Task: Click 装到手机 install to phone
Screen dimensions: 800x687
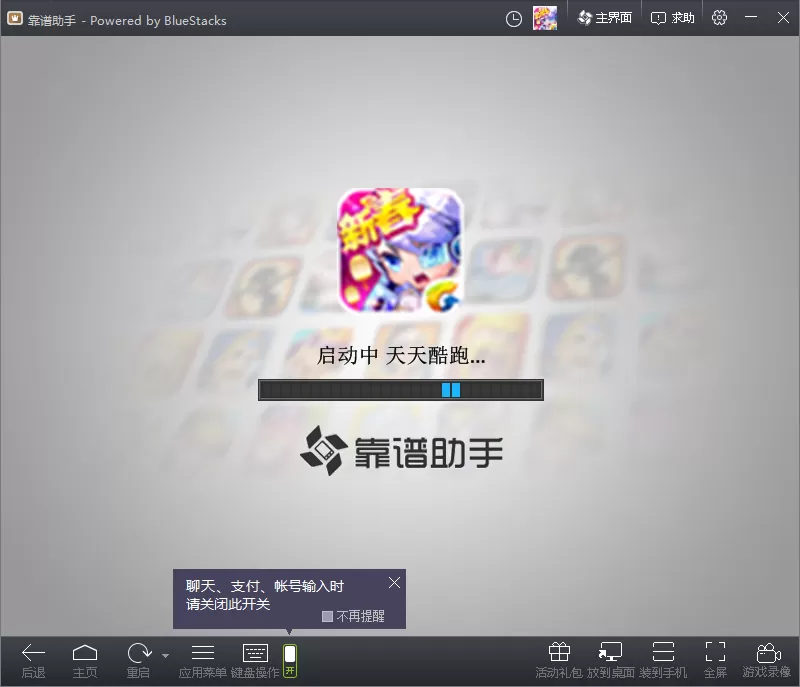Action: (663, 660)
